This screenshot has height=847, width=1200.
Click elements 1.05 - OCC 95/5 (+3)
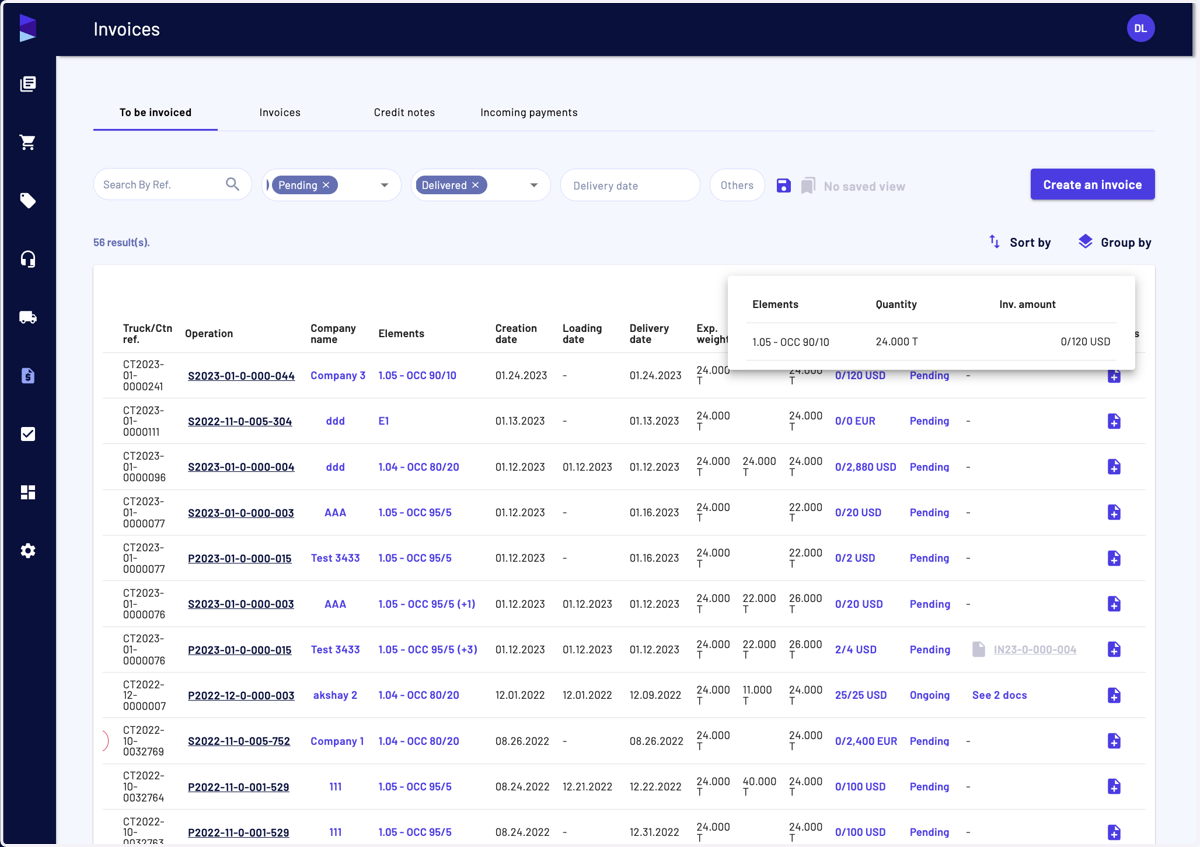click(x=428, y=649)
